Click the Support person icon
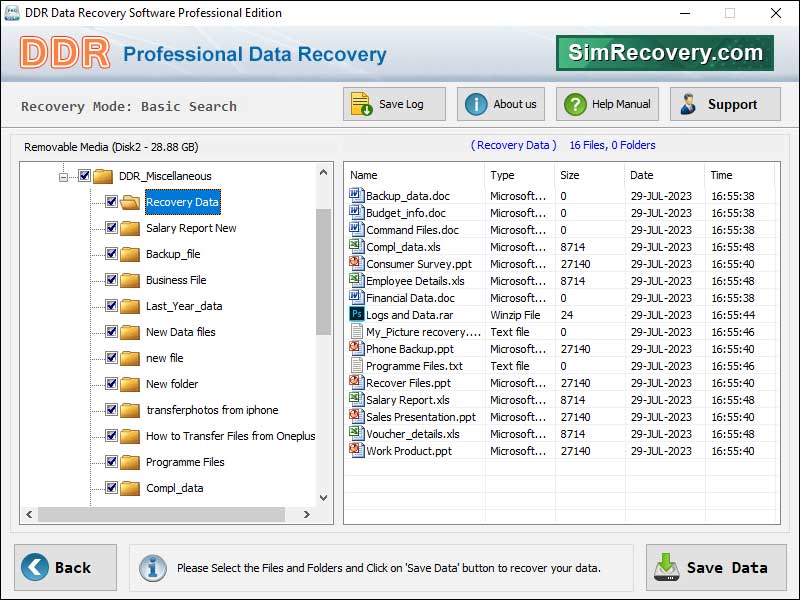This screenshot has height=600, width=800. tap(688, 104)
